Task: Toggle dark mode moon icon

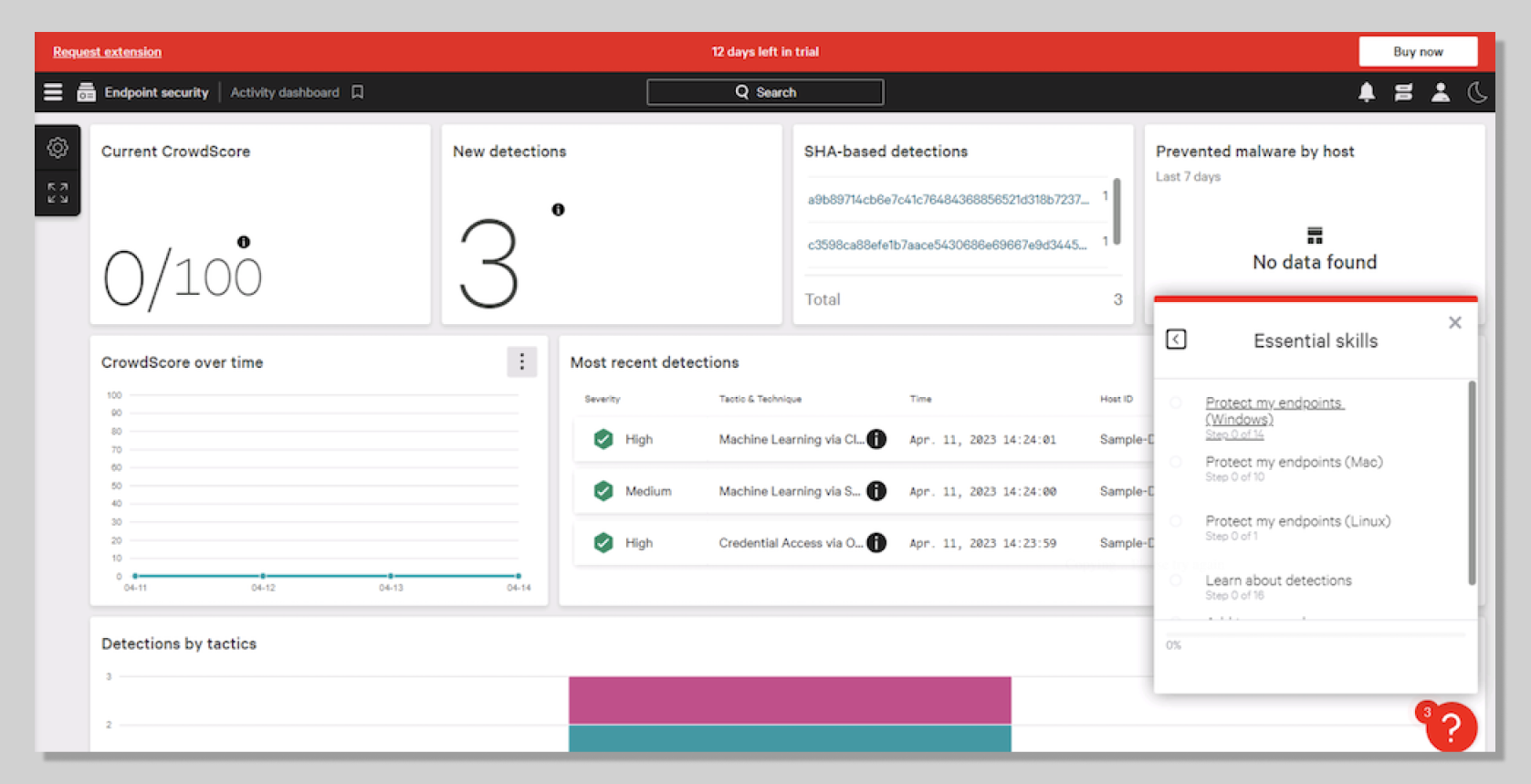Action: 1477,92
